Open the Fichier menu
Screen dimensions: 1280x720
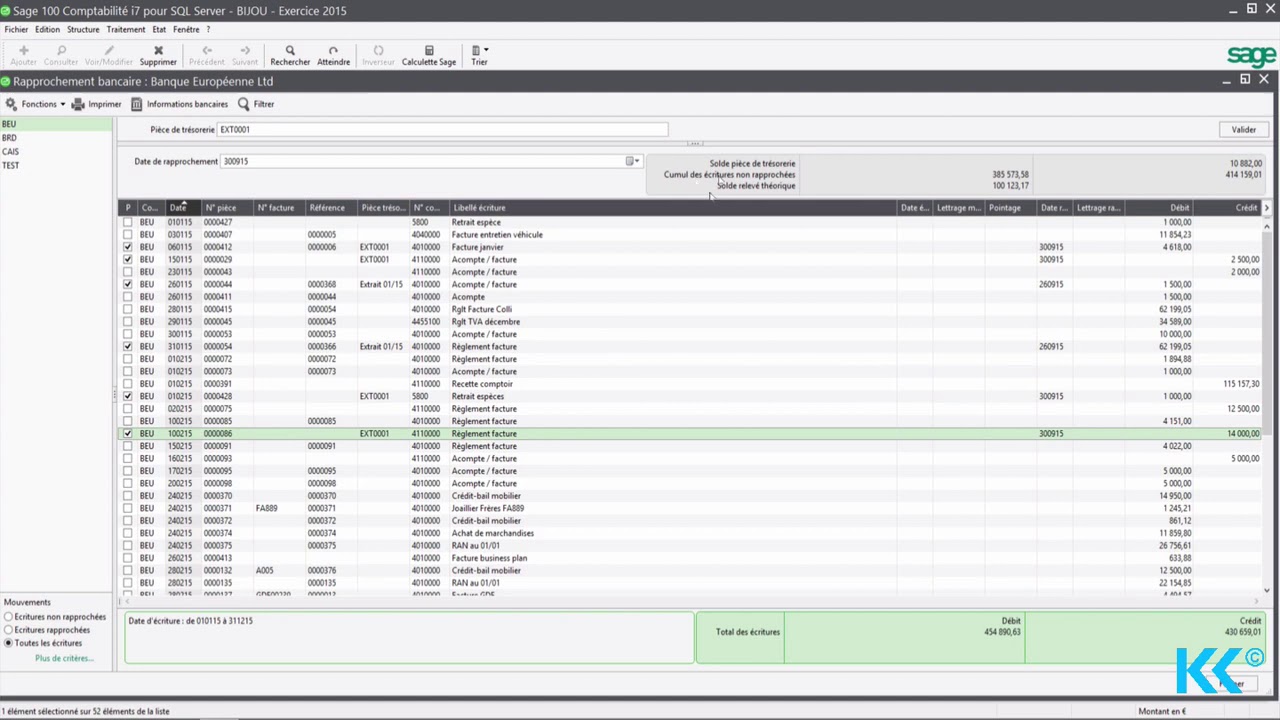tap(16, 30)
